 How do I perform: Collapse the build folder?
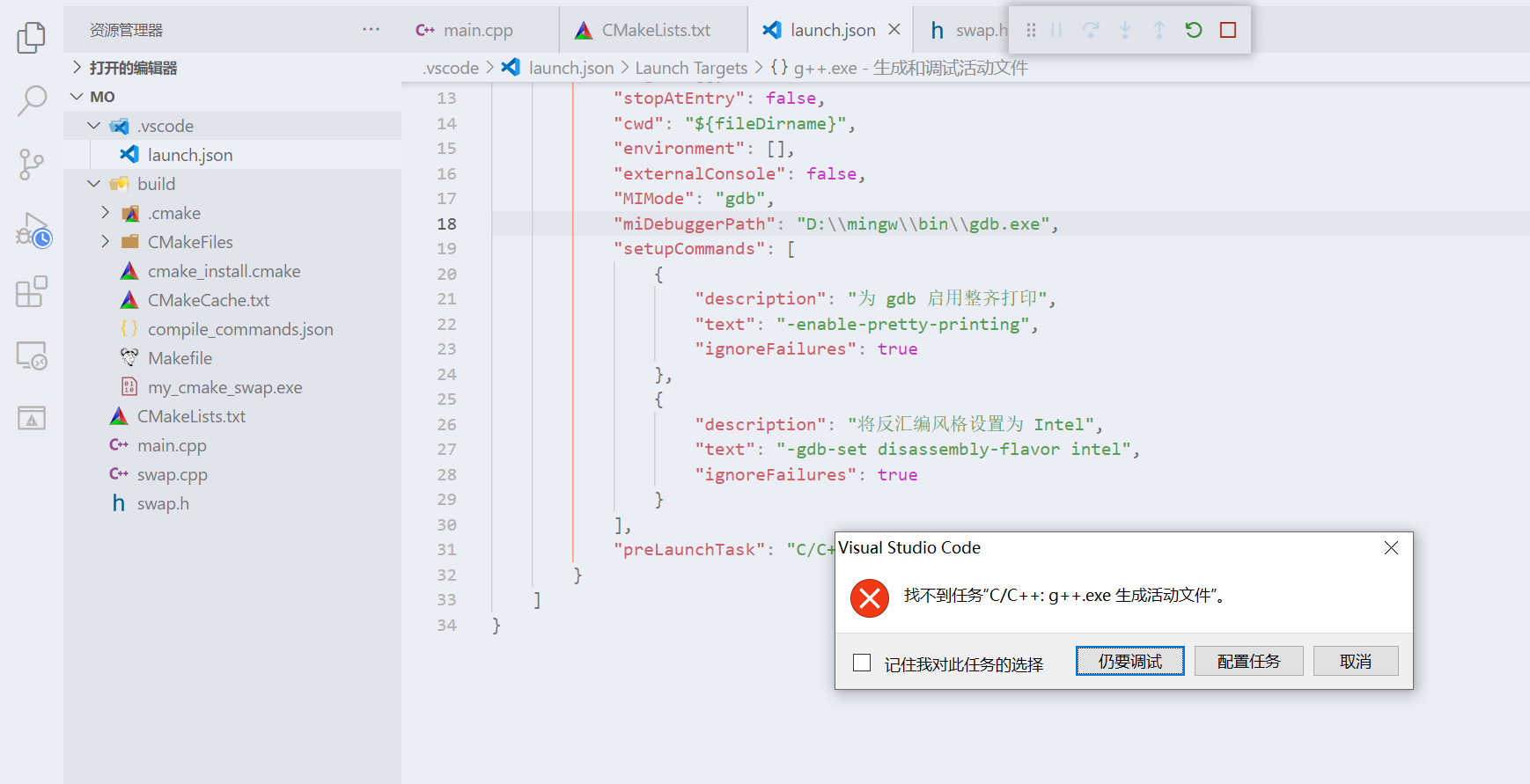coord(232,184)
